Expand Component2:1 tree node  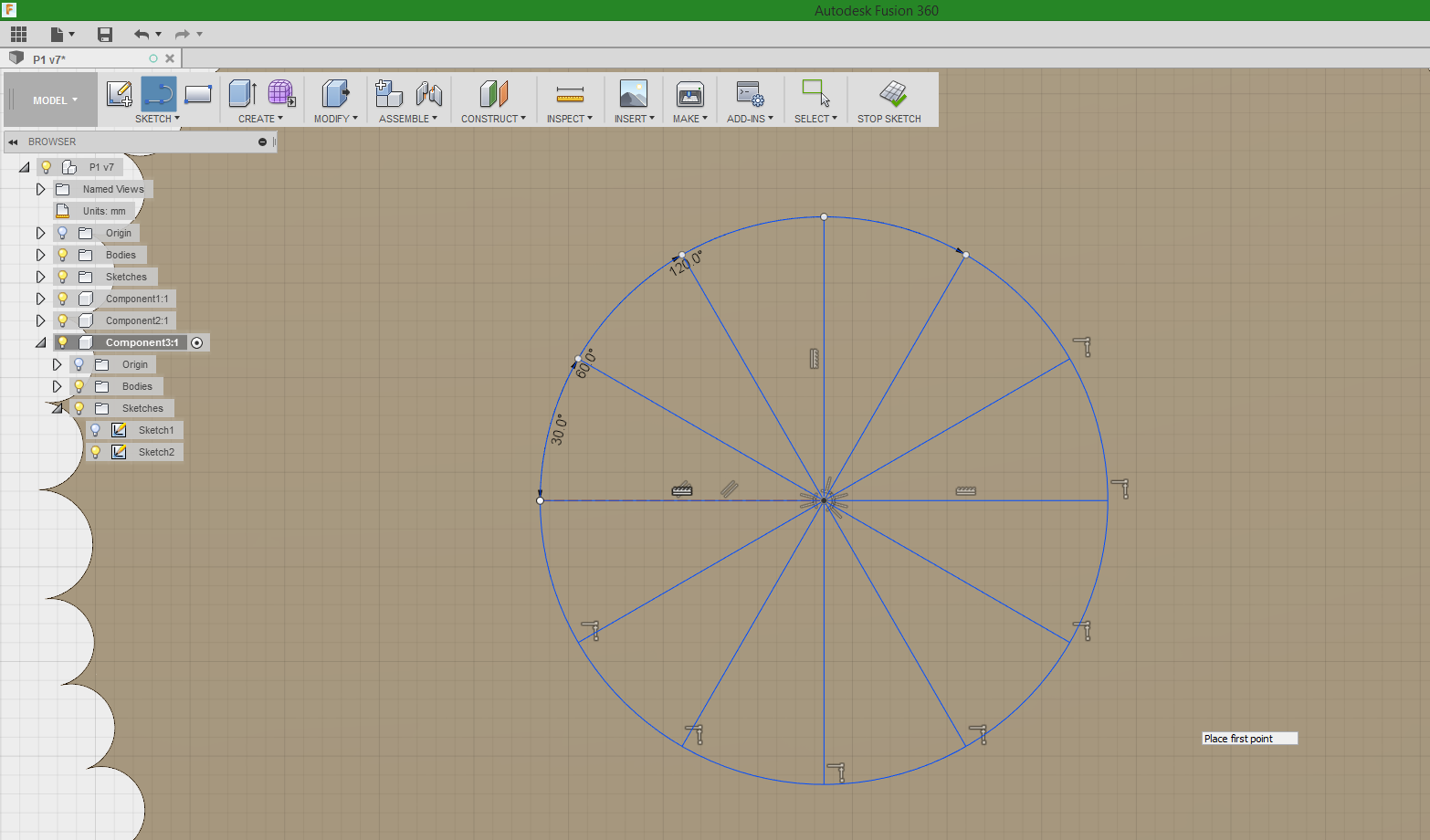[x=40, y=320]
